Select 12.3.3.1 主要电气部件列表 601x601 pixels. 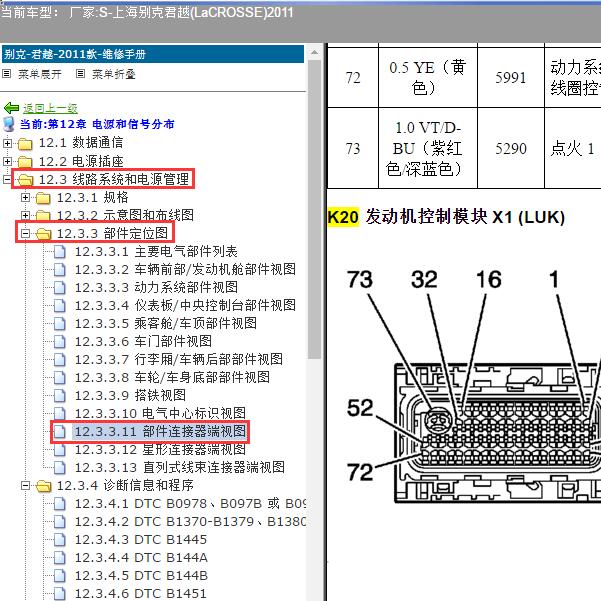[x=156, y=251]
